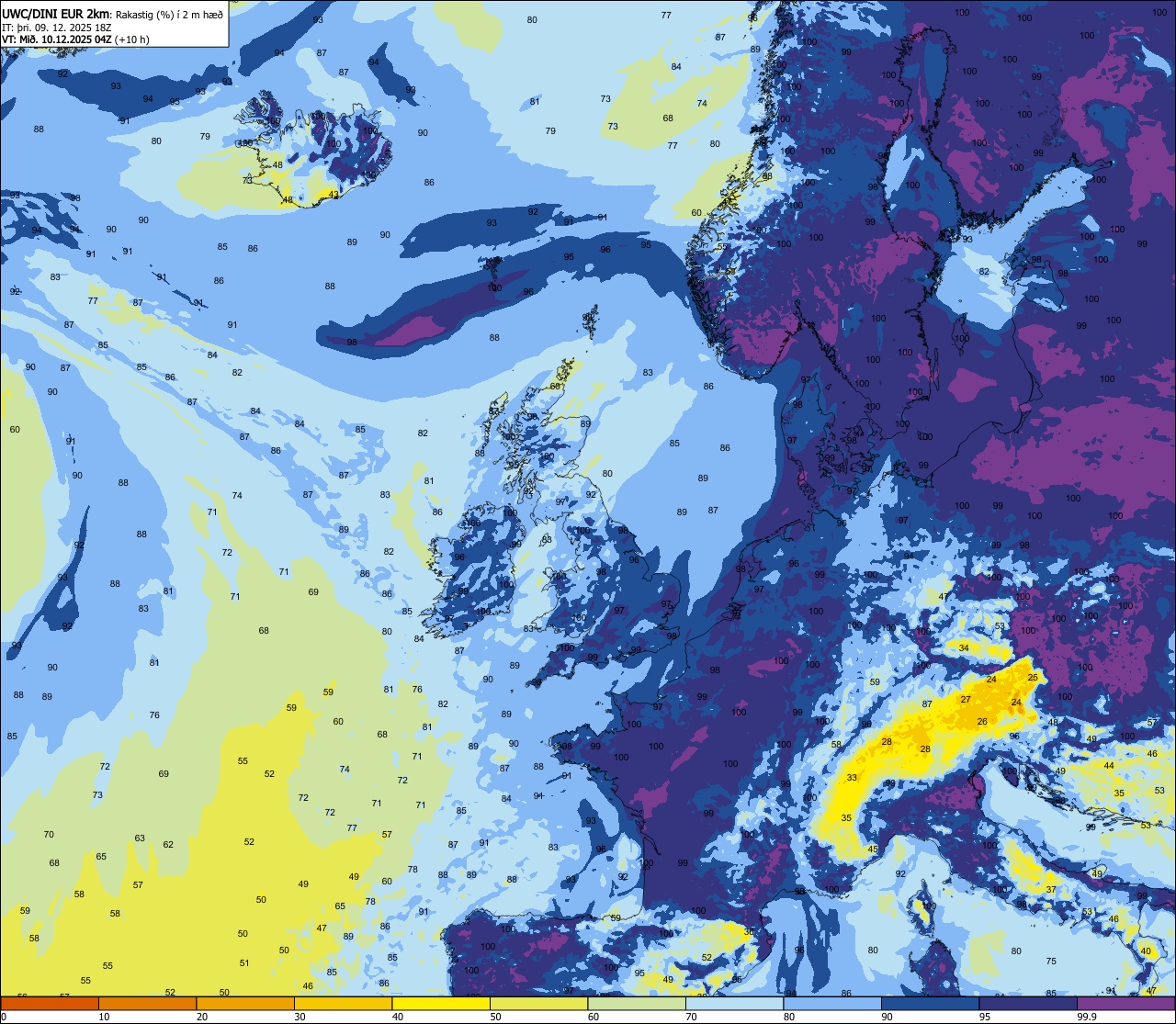Click the bright yellow 40–50 legend swatch
The image size is (1176, 1024).
click(x=441, y=1003)
